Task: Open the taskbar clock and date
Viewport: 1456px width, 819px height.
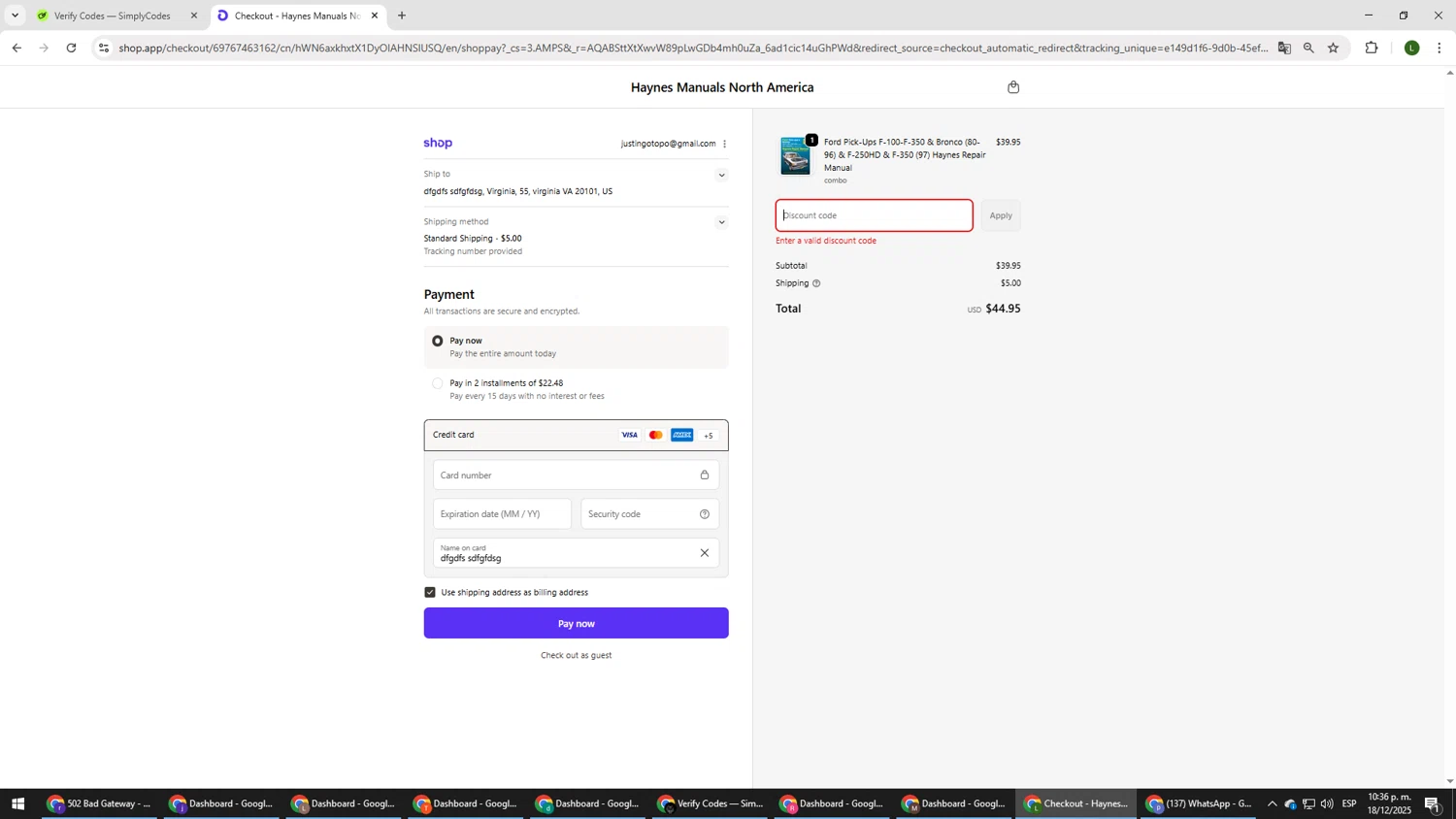Action: 1389,803
